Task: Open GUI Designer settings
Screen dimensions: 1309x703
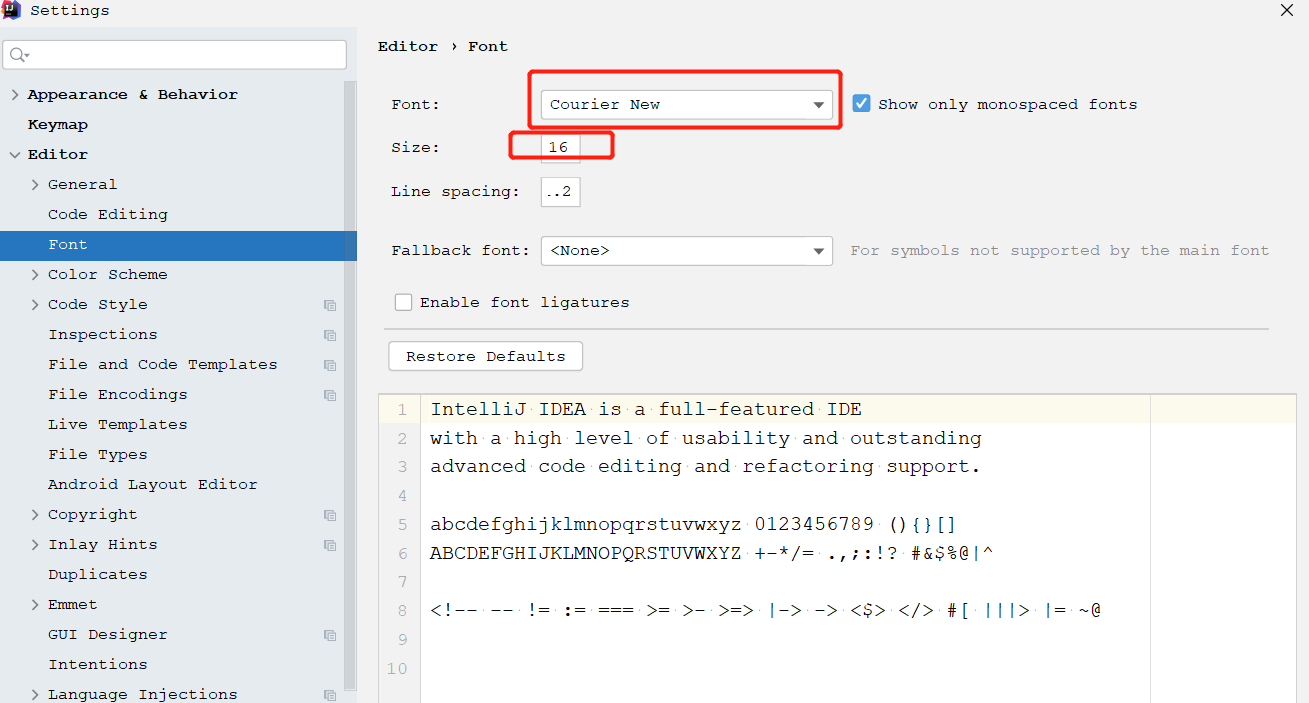Action: [108, 635]
